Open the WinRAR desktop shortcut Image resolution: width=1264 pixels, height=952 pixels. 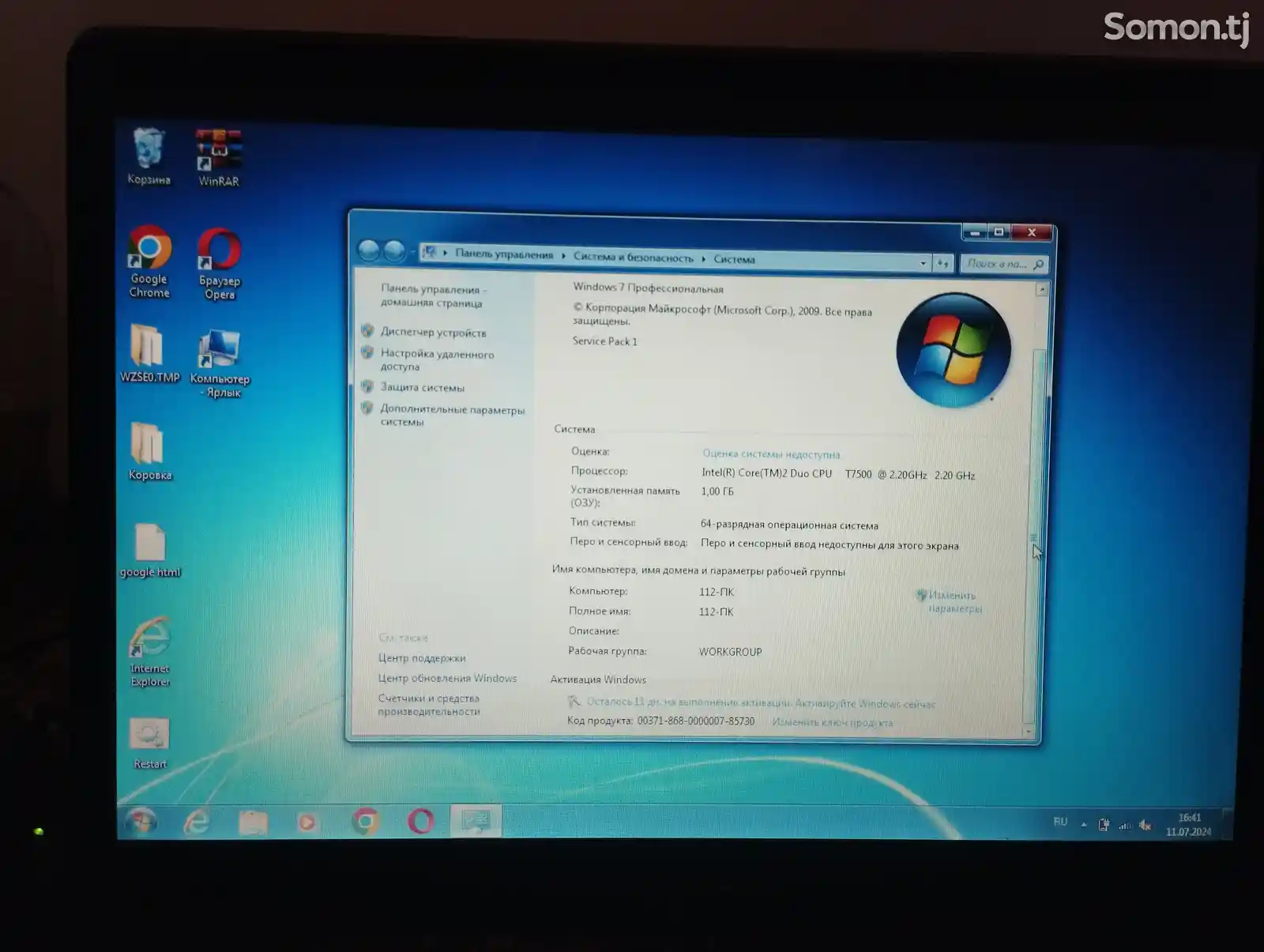[x=219, y=158]
